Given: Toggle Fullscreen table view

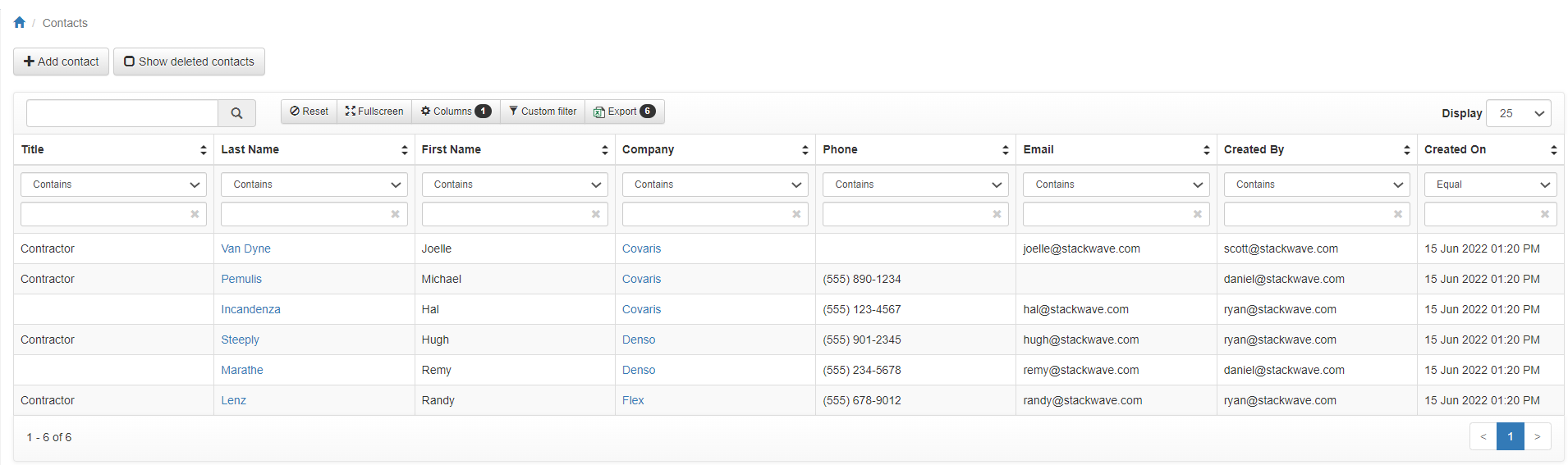Looking at the screenshot, I should pos(374,112).
